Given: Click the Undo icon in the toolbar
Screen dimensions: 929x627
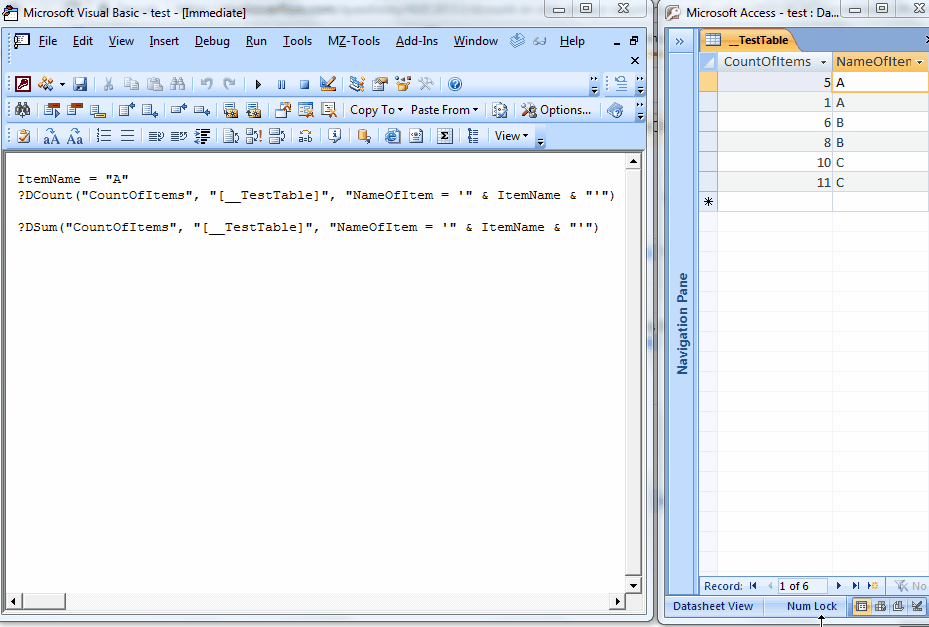Looking at the screenshot, I should point(208,85).
